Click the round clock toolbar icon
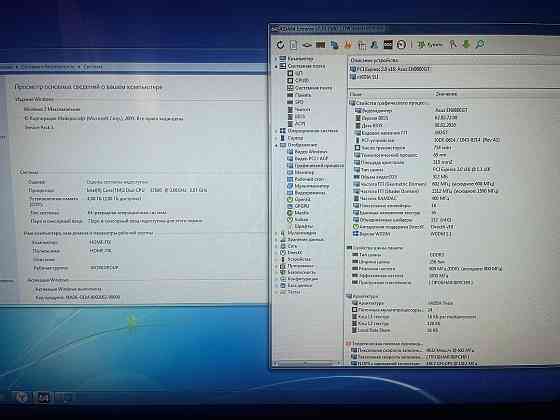This screenshot has width=560, height=420. pyautogui.click(x=401, y=45)
